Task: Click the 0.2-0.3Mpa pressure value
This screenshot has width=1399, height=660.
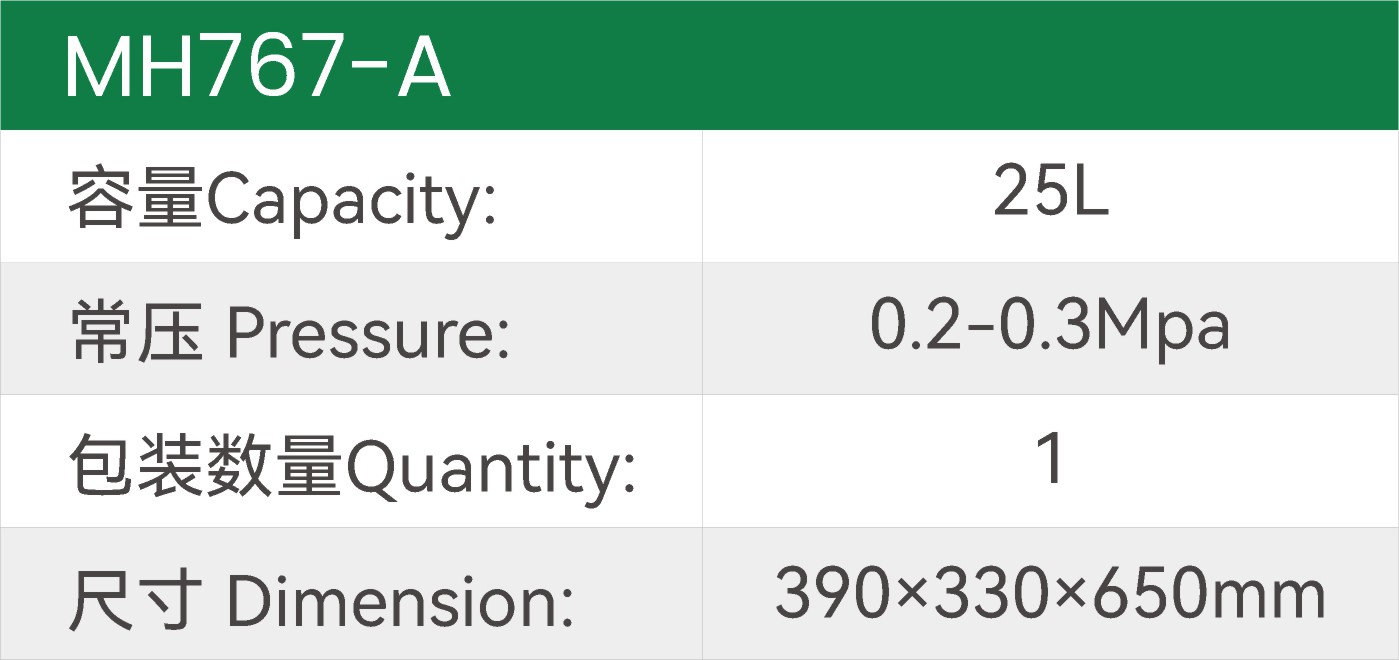Action: [1050, 327]
